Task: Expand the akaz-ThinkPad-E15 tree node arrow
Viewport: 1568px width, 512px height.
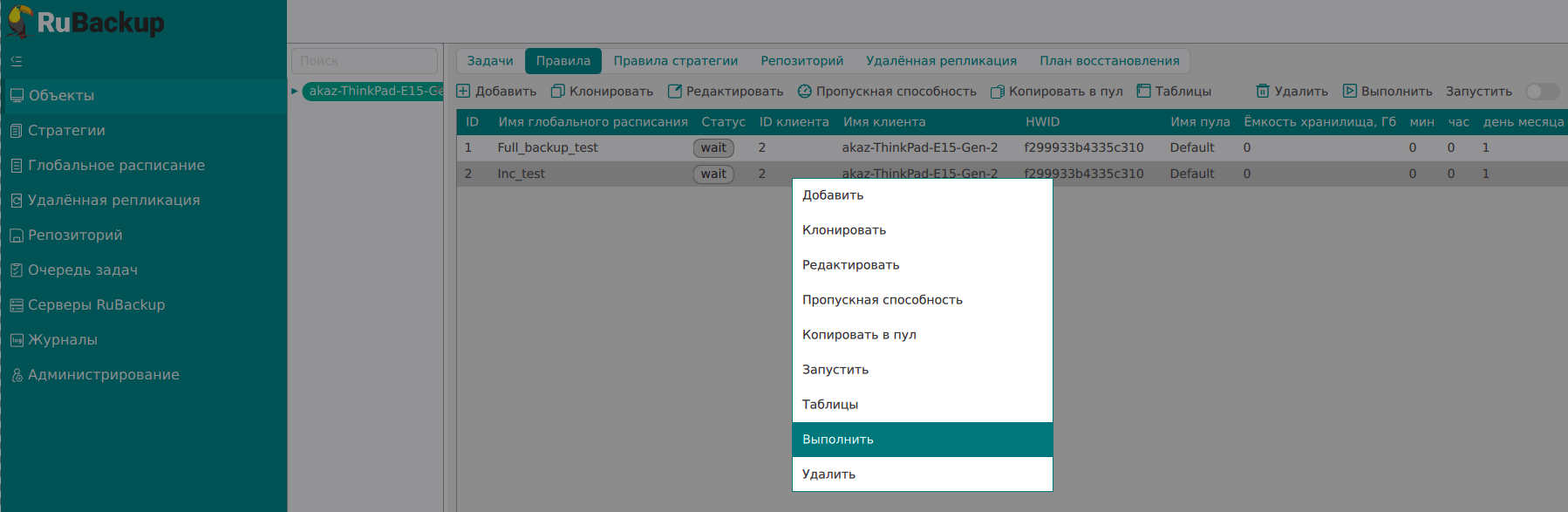Action: [295, 91]
